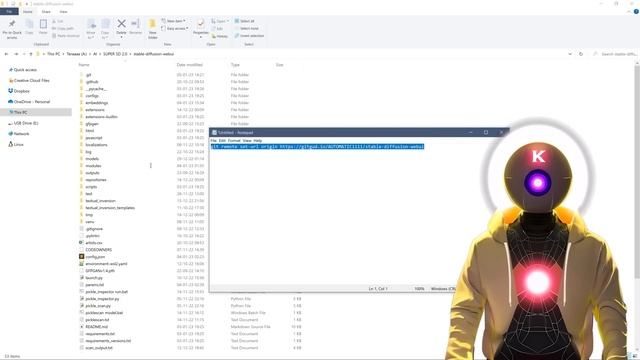
Task: Open the Help menu in Notepad
Action: click(x=258, y=140)
